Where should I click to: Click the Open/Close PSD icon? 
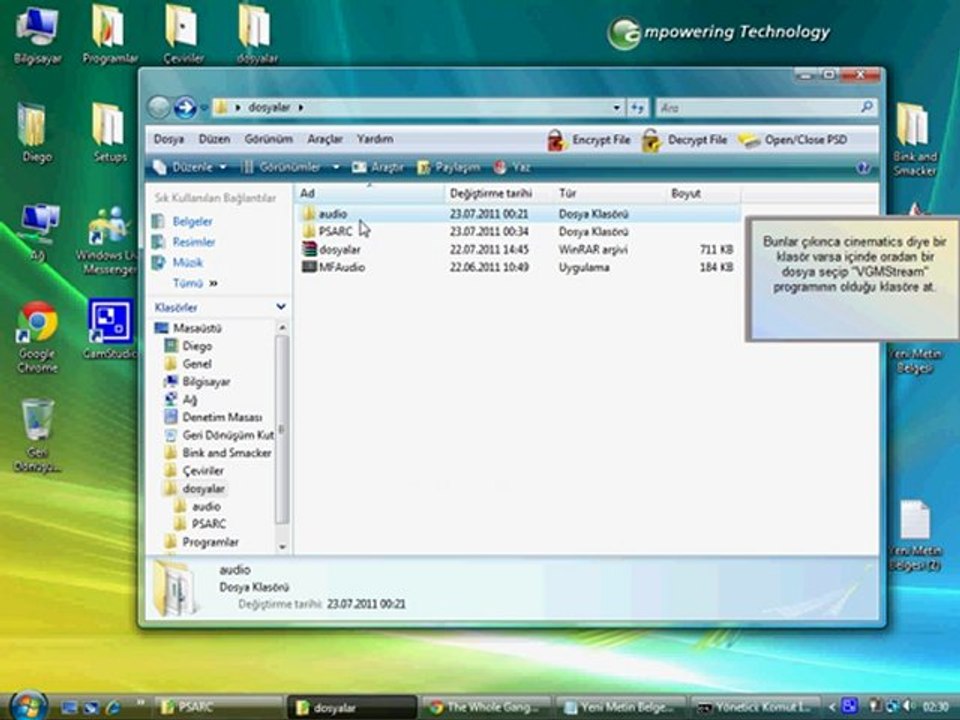pyautogui.click(x=749, y=140)
